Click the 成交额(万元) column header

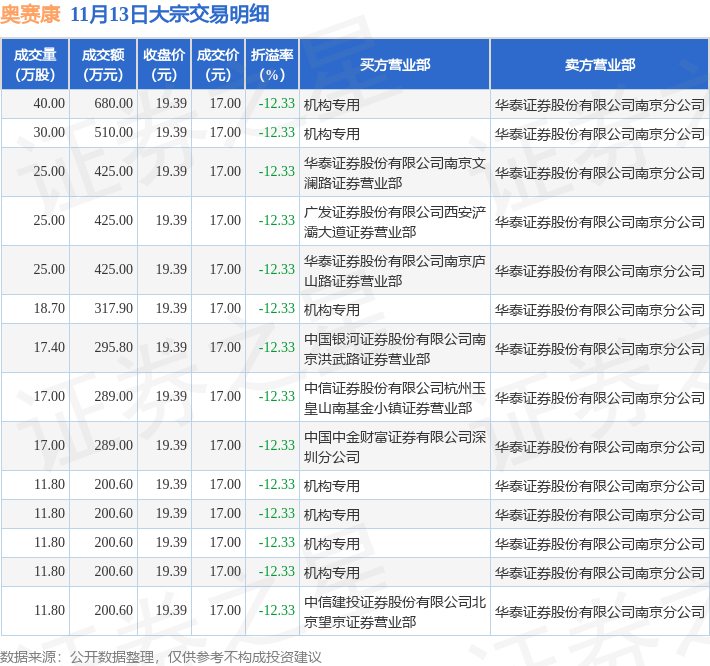[x=103, y=65]
